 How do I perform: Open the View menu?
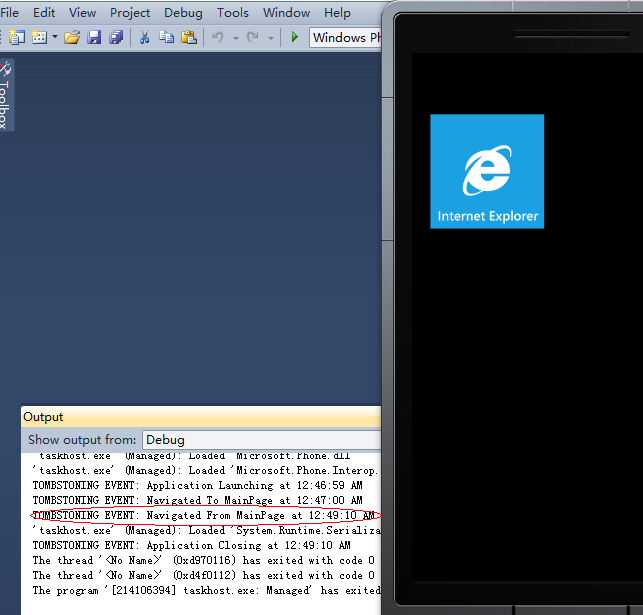tap(82, 13)
